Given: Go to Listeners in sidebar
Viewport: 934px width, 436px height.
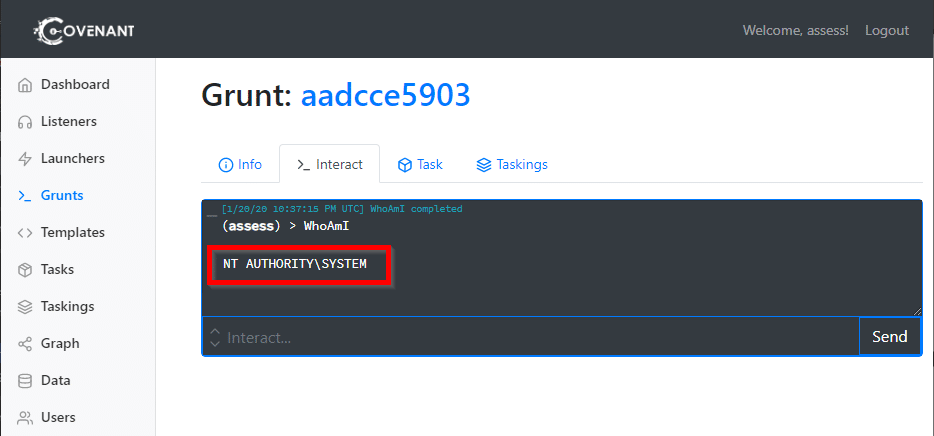Looking at the screenshot, I should click(69, 122).
